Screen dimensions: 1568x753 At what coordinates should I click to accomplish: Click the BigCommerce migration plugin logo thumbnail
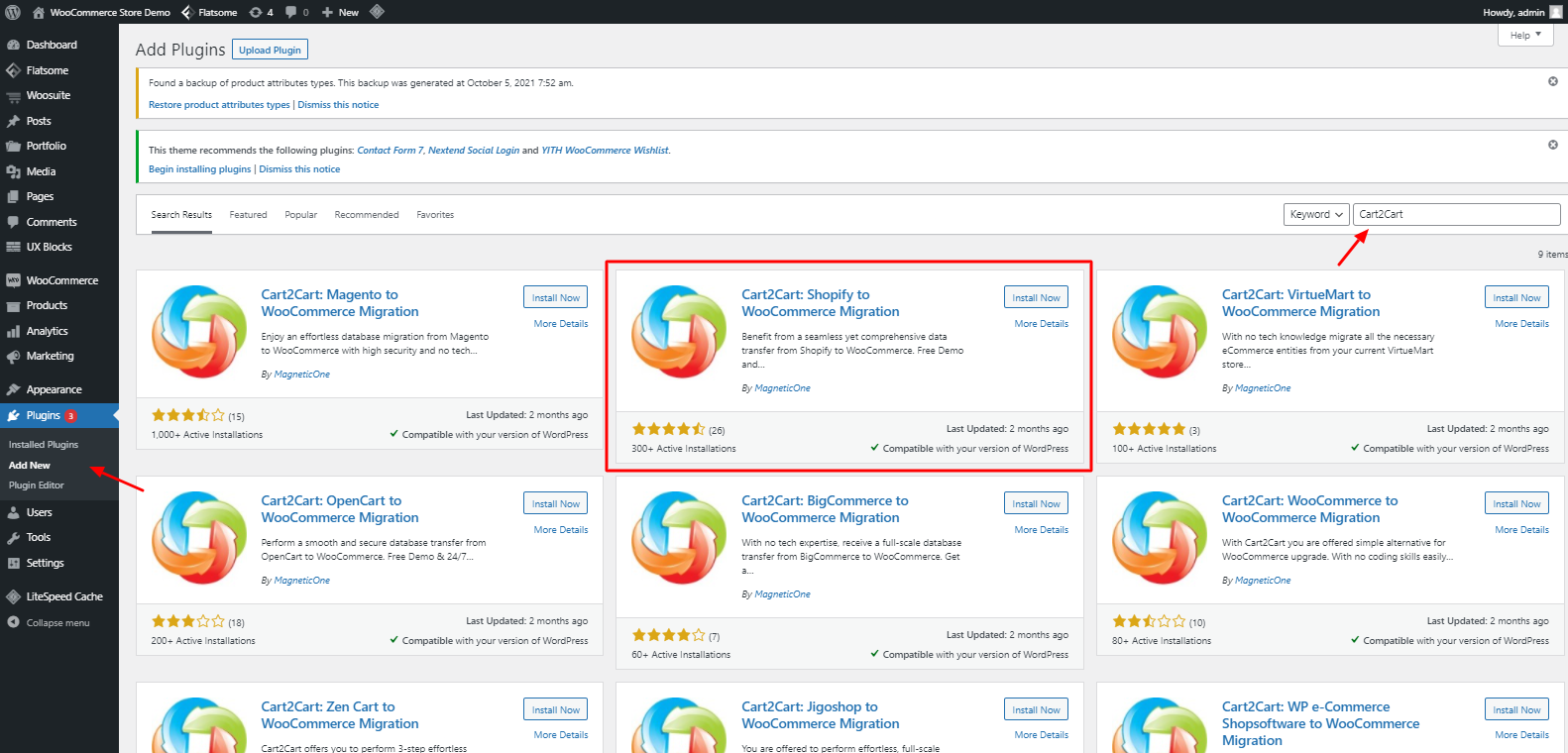click(x=679, y=538)
